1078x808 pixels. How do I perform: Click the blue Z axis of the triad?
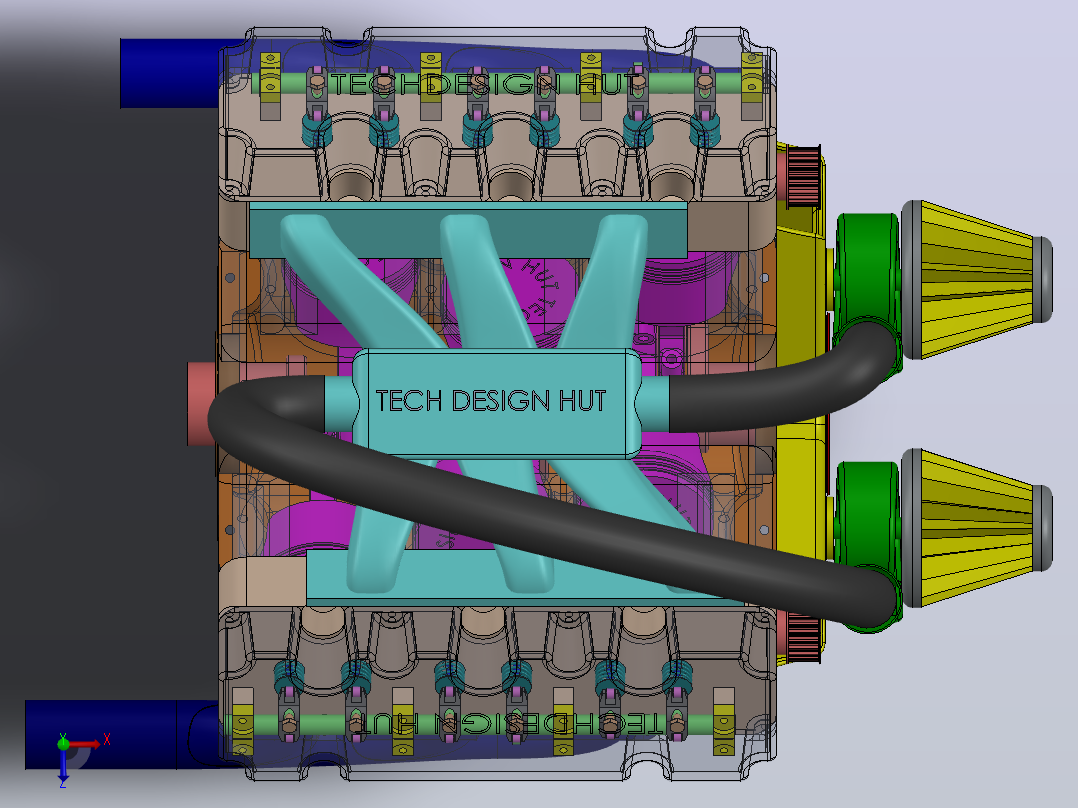(x=63, y=765)
